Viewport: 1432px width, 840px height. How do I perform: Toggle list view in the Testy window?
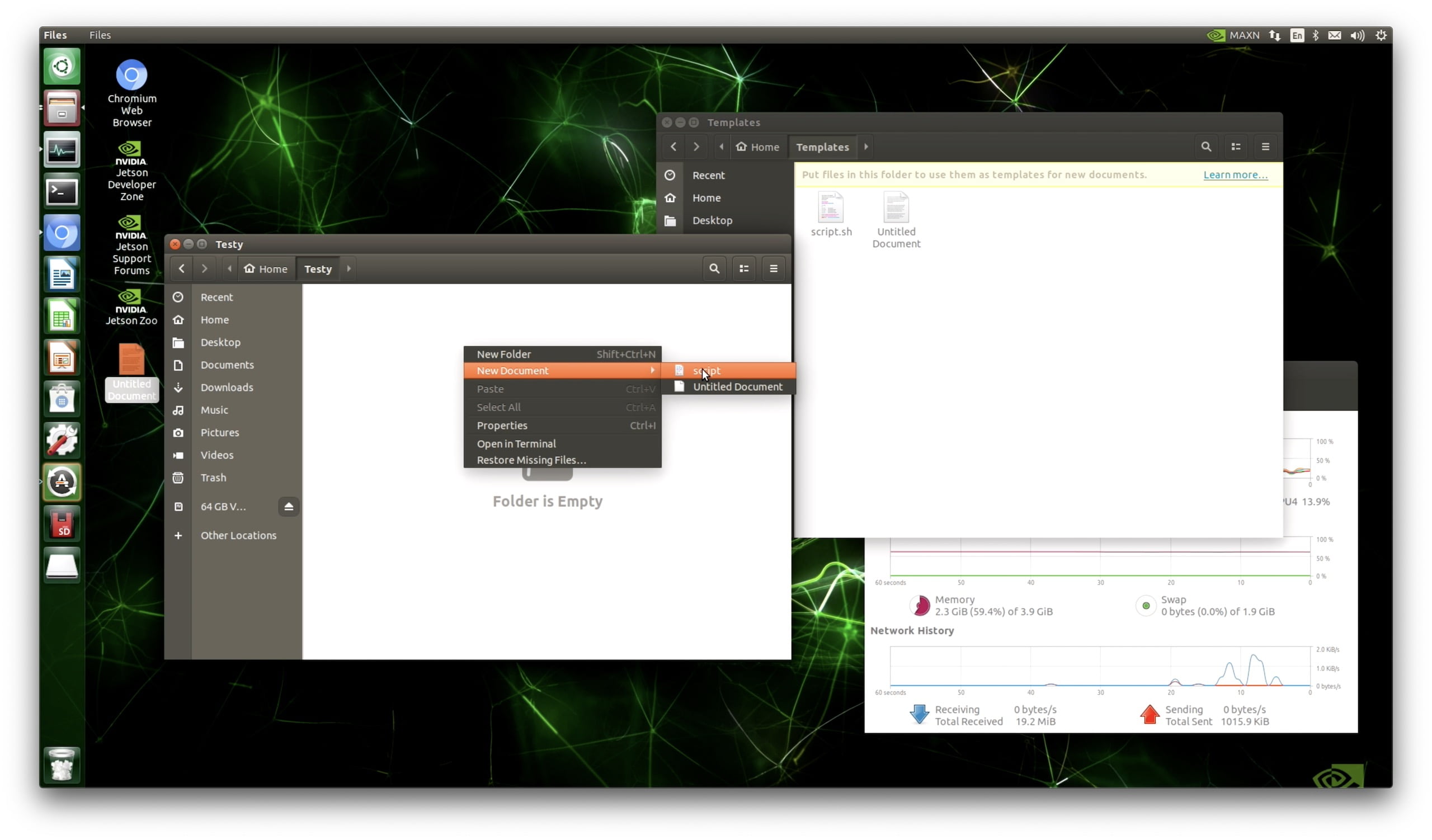click(744, 268)
